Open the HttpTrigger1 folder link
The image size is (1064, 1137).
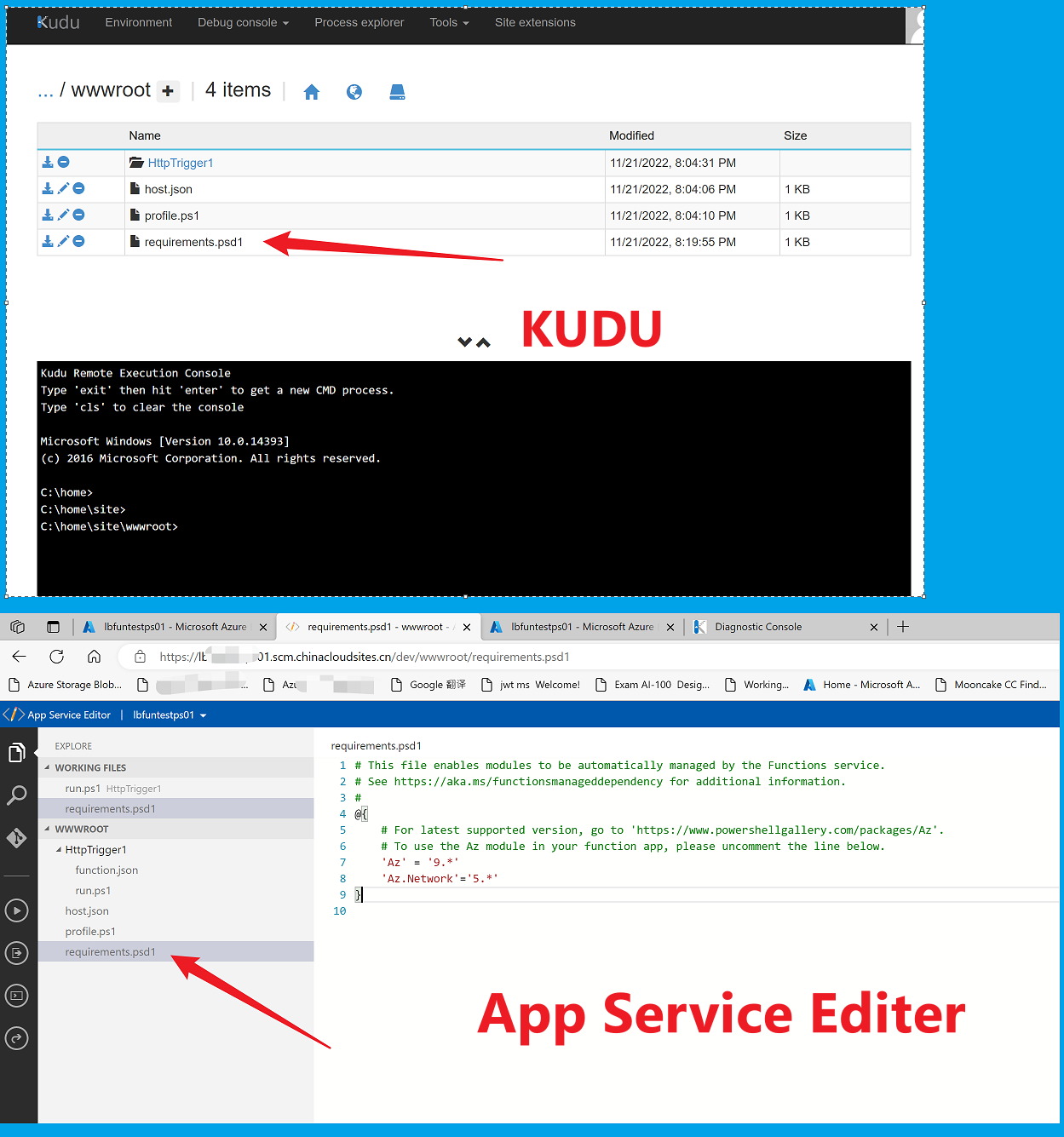[x=181, y=163]
